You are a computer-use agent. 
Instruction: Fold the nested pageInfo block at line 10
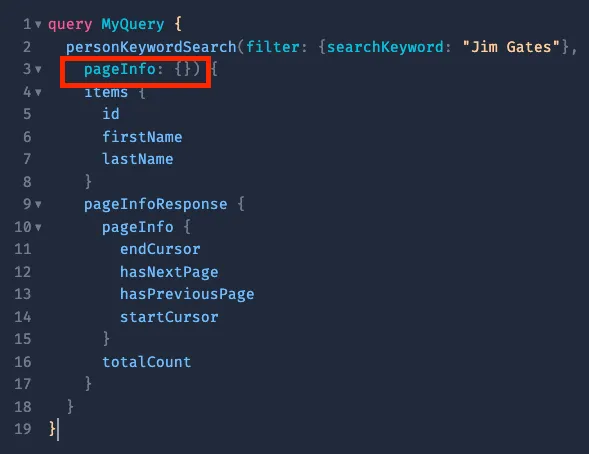click(x=38, y=227)
